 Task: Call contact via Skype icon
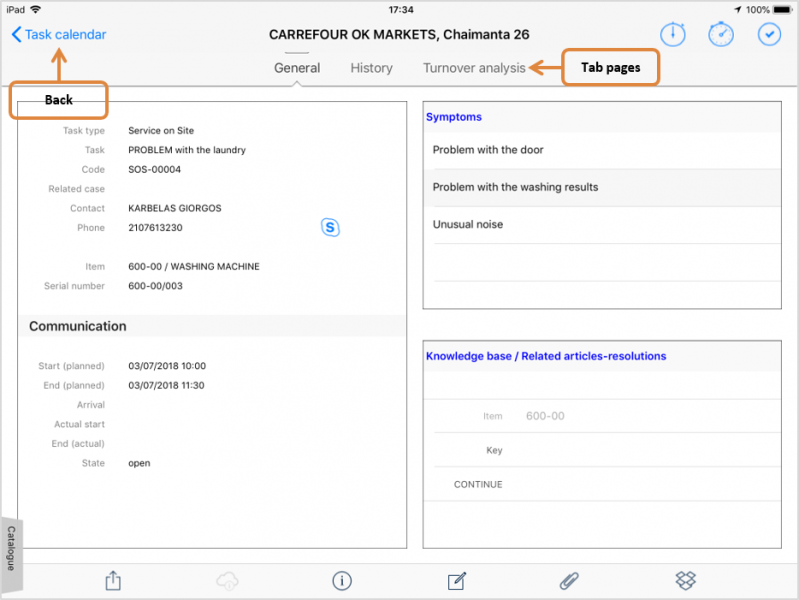point(330,227)
